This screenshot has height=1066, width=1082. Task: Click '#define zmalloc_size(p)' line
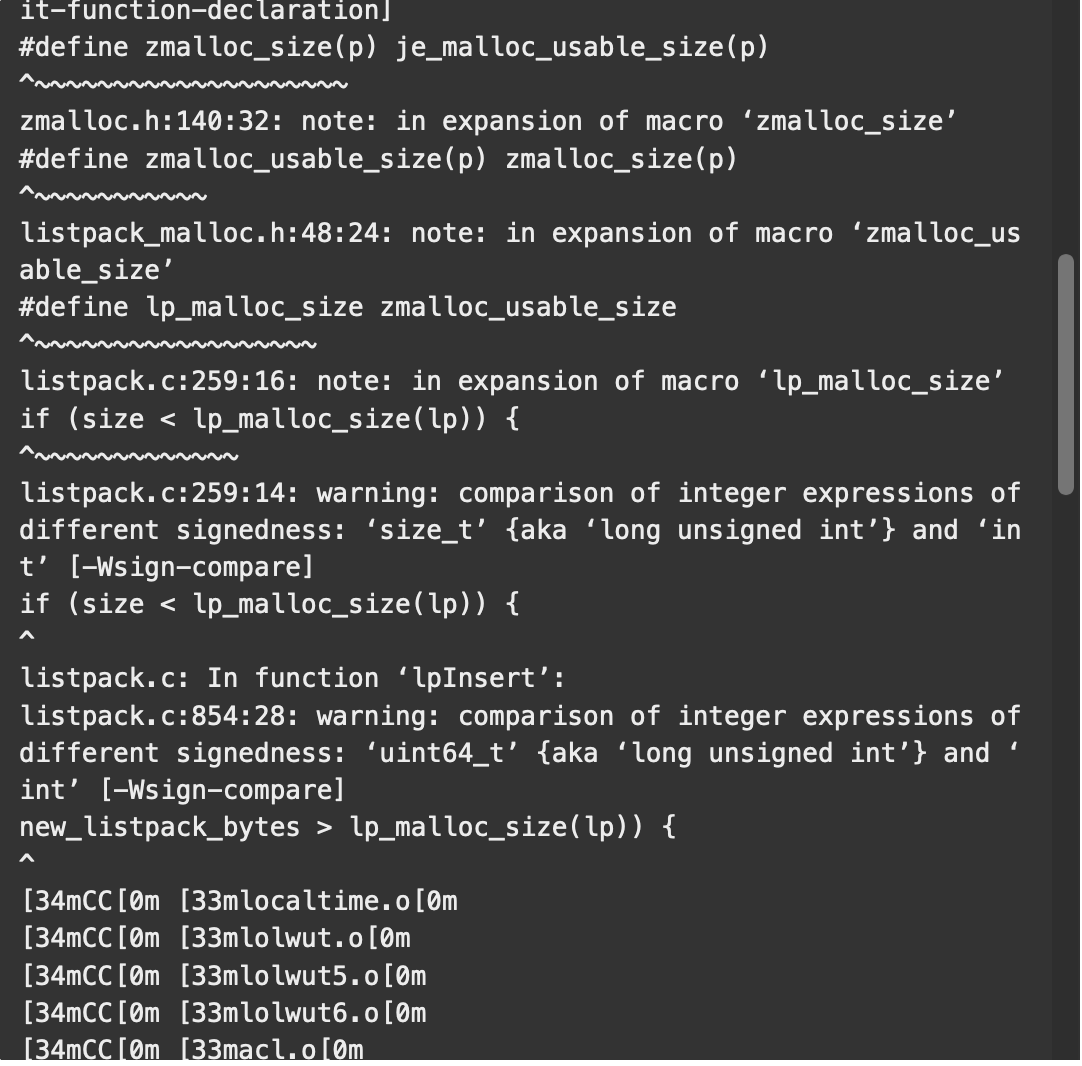point(394,48)
